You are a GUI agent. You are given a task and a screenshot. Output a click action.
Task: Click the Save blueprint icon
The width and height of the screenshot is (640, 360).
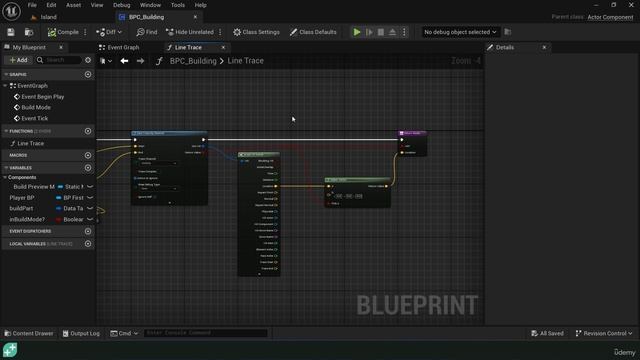11,32
